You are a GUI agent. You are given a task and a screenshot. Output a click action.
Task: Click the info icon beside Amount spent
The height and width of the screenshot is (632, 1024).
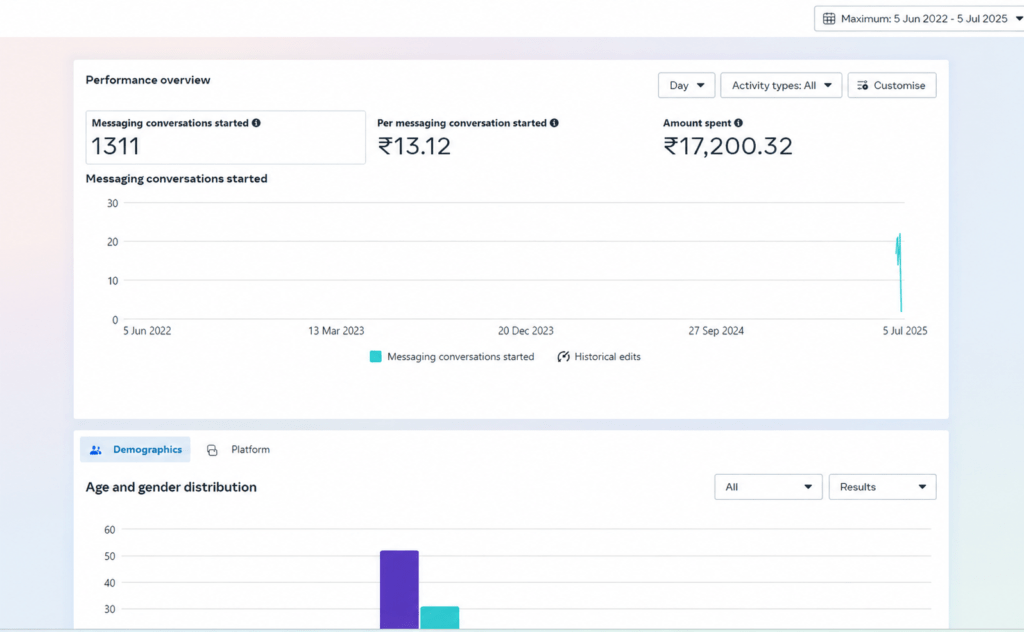tap(738, 123)
